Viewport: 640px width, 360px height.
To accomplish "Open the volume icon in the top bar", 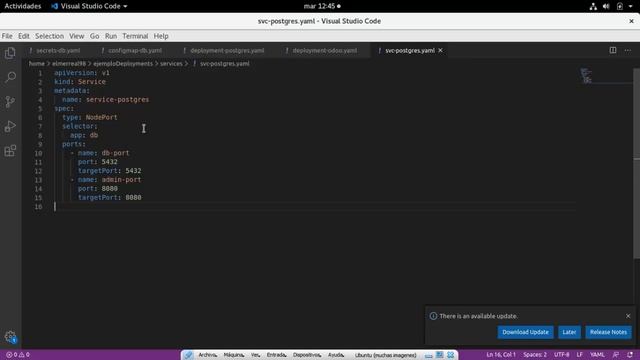I will point(606,6).
